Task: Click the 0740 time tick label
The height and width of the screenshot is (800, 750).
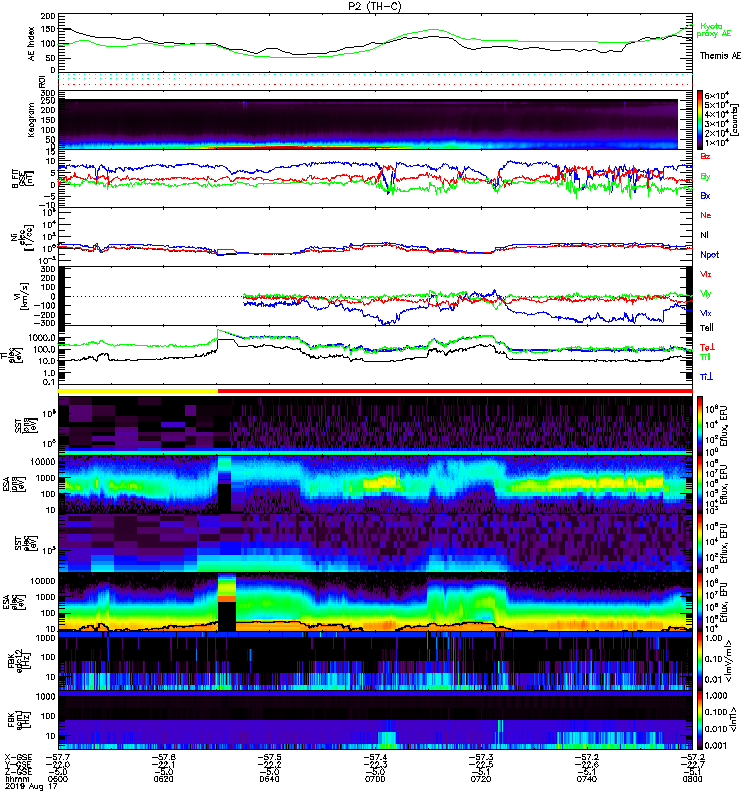Action: 587,779
